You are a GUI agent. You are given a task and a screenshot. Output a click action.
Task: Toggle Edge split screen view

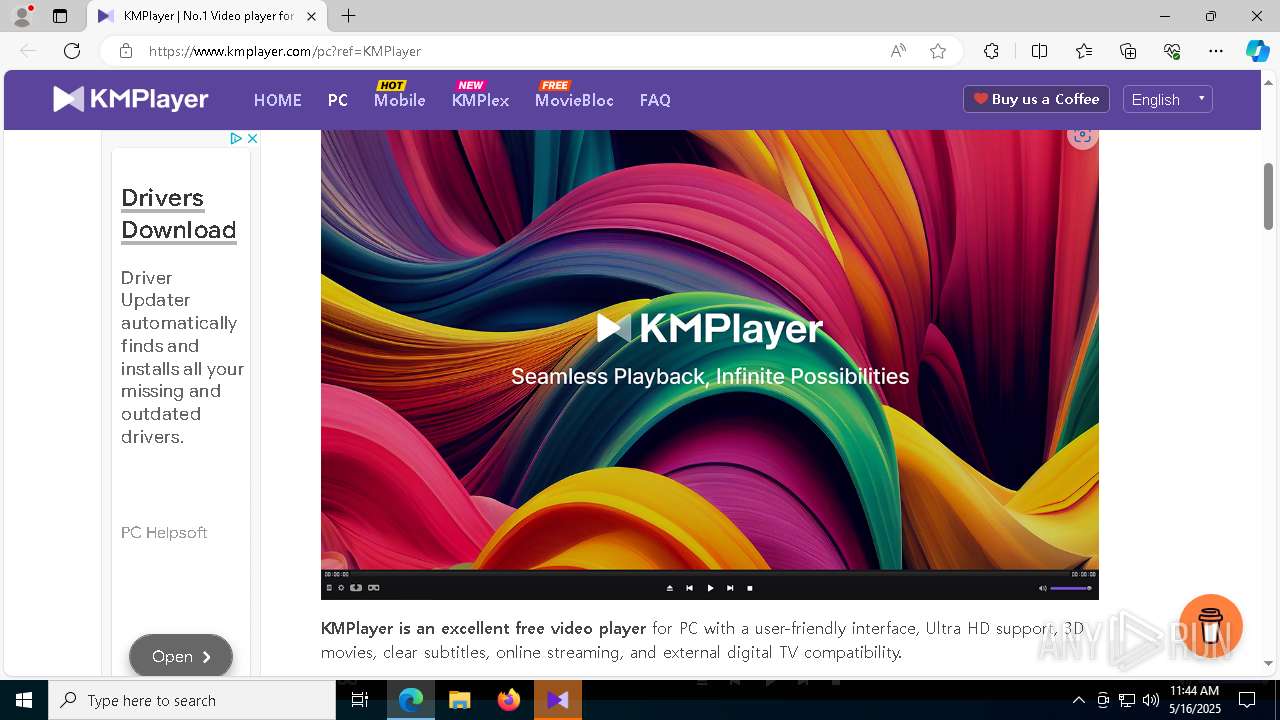(1039, 51)
